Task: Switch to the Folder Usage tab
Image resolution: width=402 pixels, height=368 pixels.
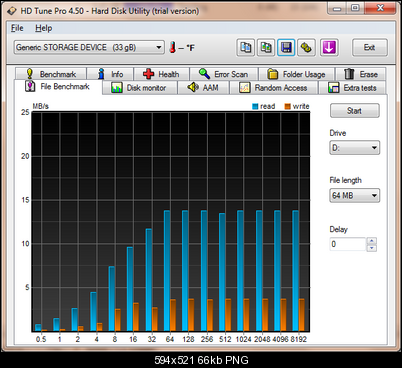Action: click(x=297, y=74)
